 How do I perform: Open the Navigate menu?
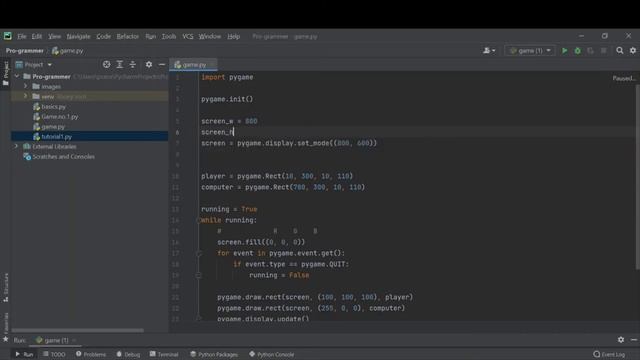point(78,36)
